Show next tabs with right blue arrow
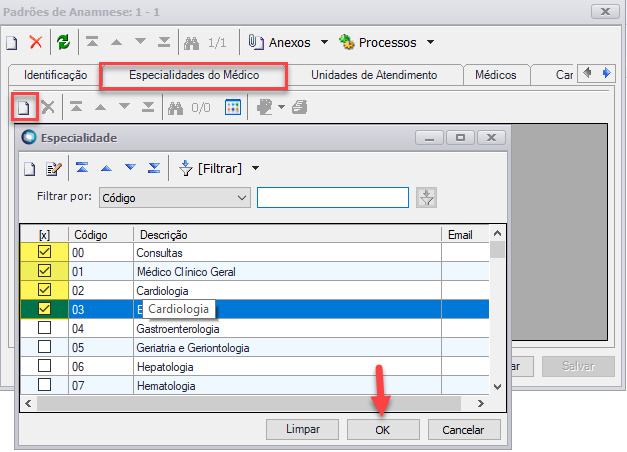627x452 pixels. click(x=606, y=73)
